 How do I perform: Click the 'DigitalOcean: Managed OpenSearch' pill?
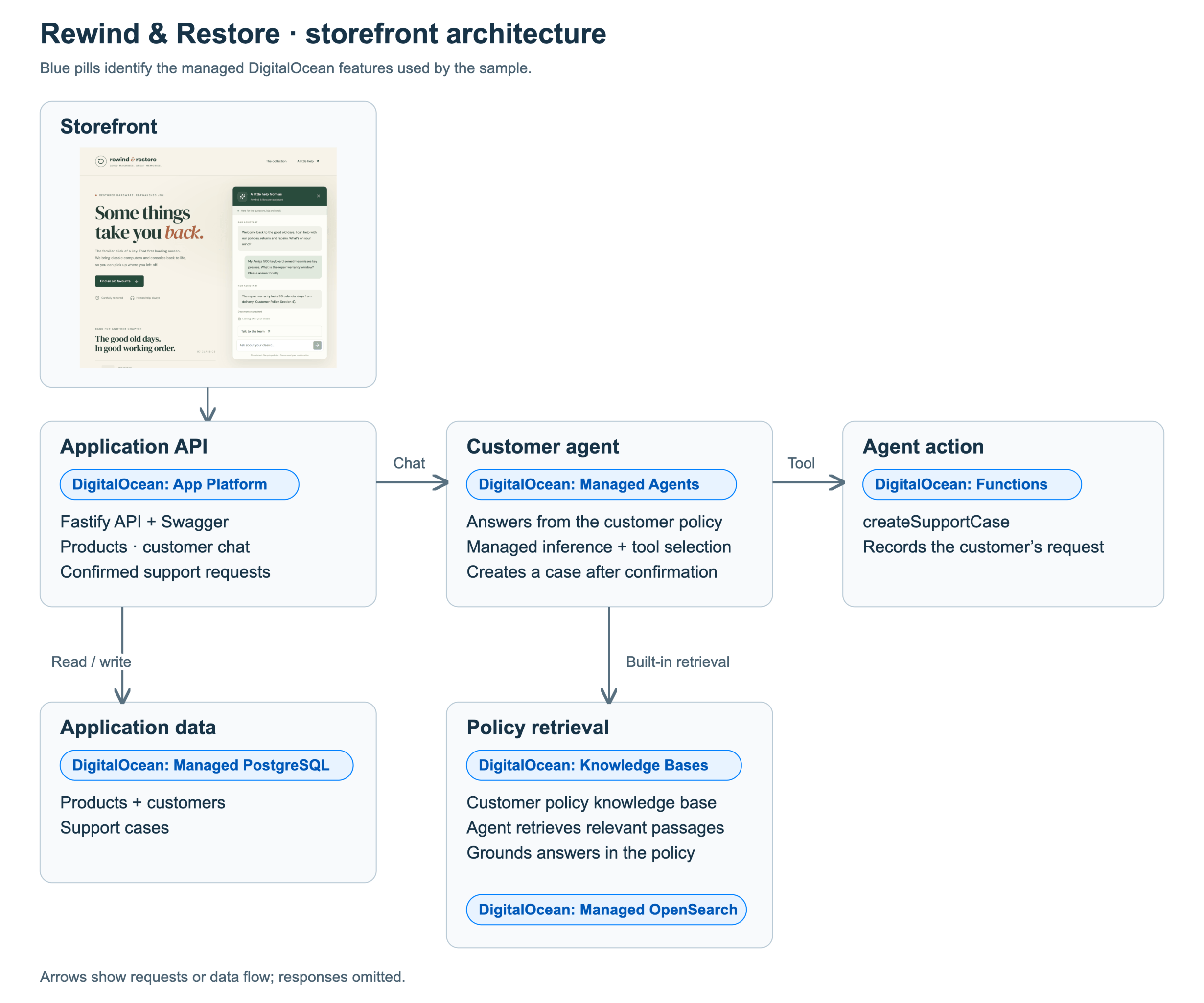point(606,910)
